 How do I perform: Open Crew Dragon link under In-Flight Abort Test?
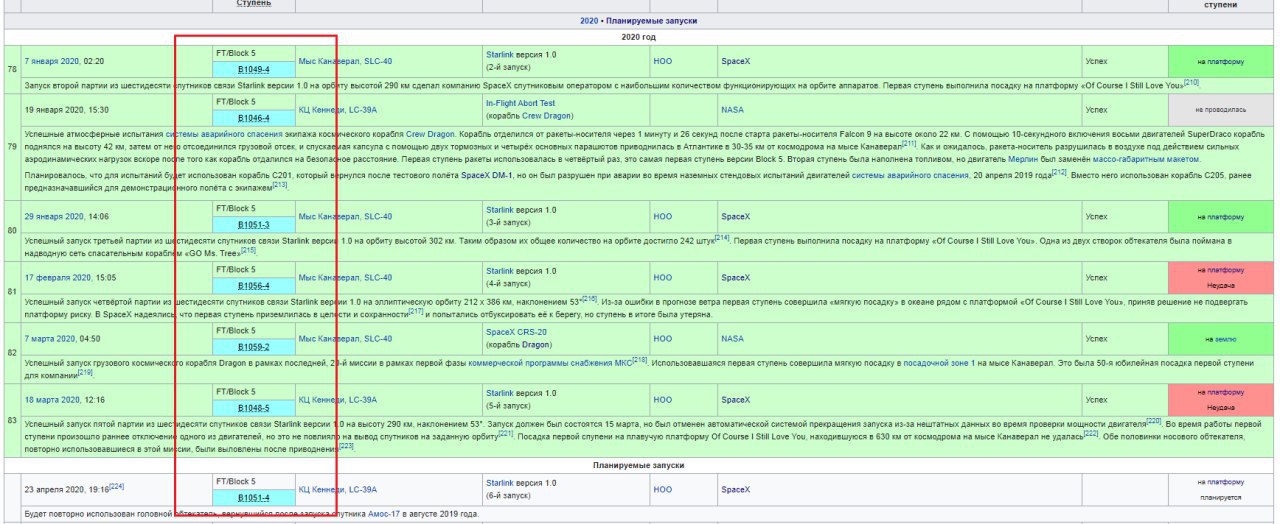pyautogui.click(x=548, y=116)
